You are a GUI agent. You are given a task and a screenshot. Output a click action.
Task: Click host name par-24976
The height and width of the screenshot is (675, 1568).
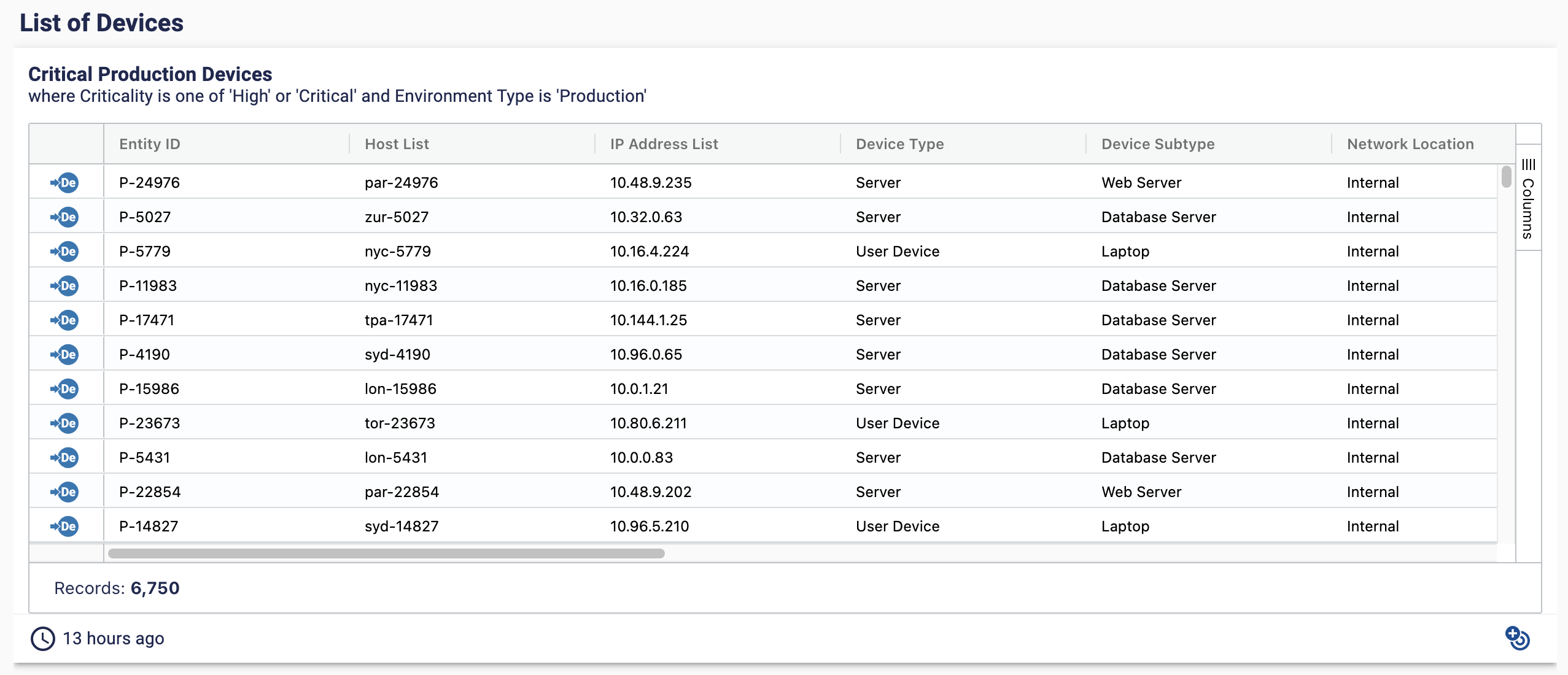click(402, 182)
